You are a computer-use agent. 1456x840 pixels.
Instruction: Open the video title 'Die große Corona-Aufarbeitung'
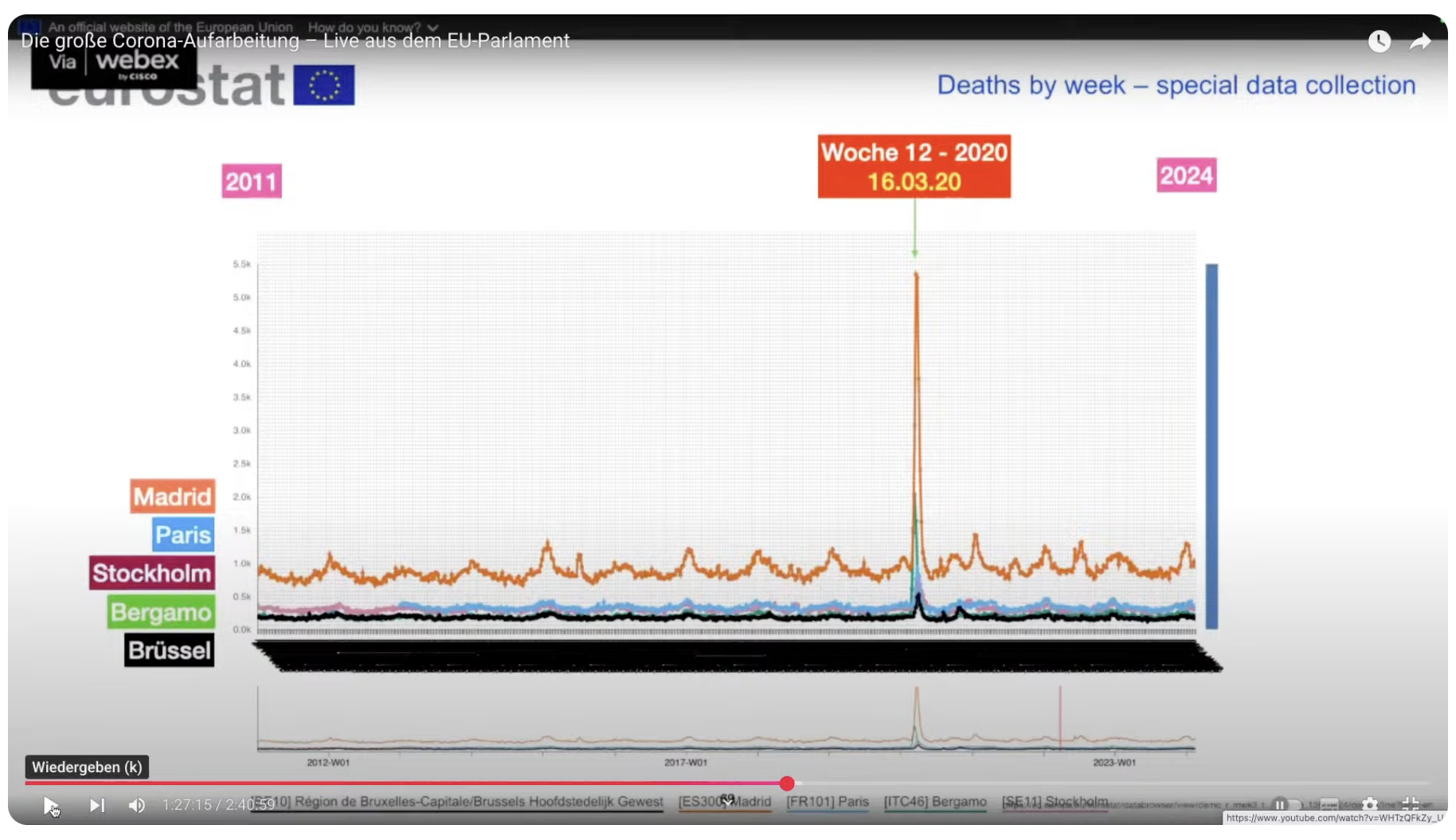[295, 41]
